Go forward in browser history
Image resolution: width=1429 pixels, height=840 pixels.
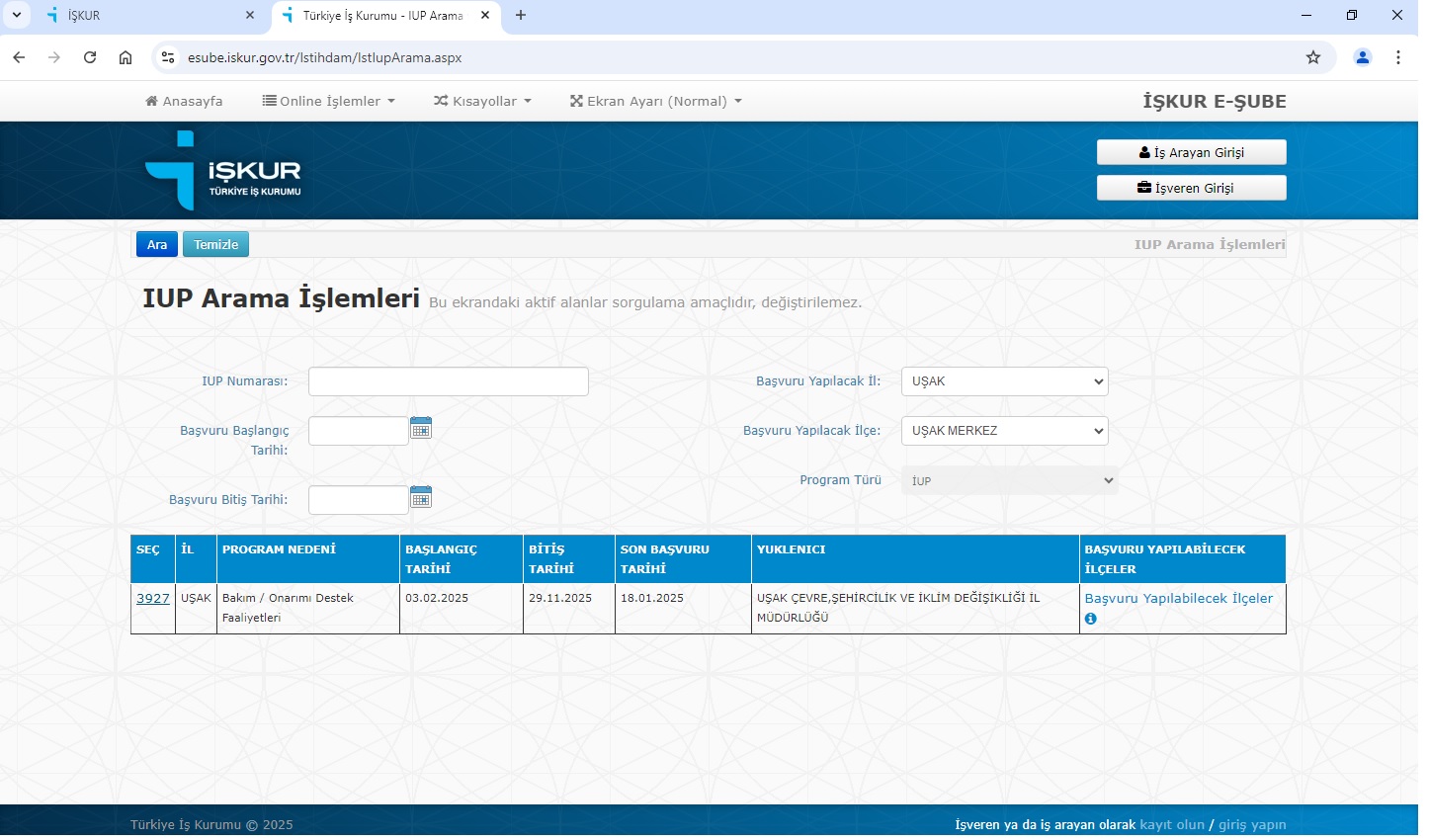(54, 57)
